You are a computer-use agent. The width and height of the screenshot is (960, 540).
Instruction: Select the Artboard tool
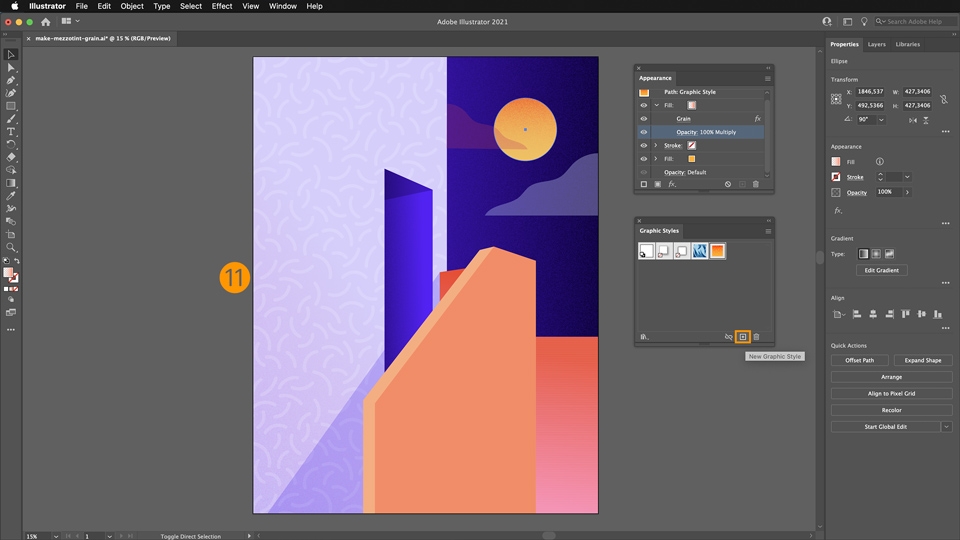click(x=10, y=234)
